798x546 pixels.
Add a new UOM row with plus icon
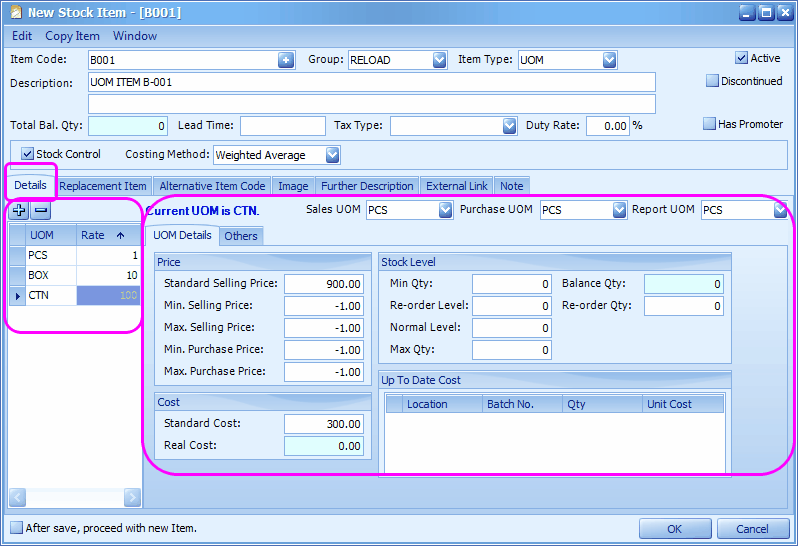tap(19, 210)
